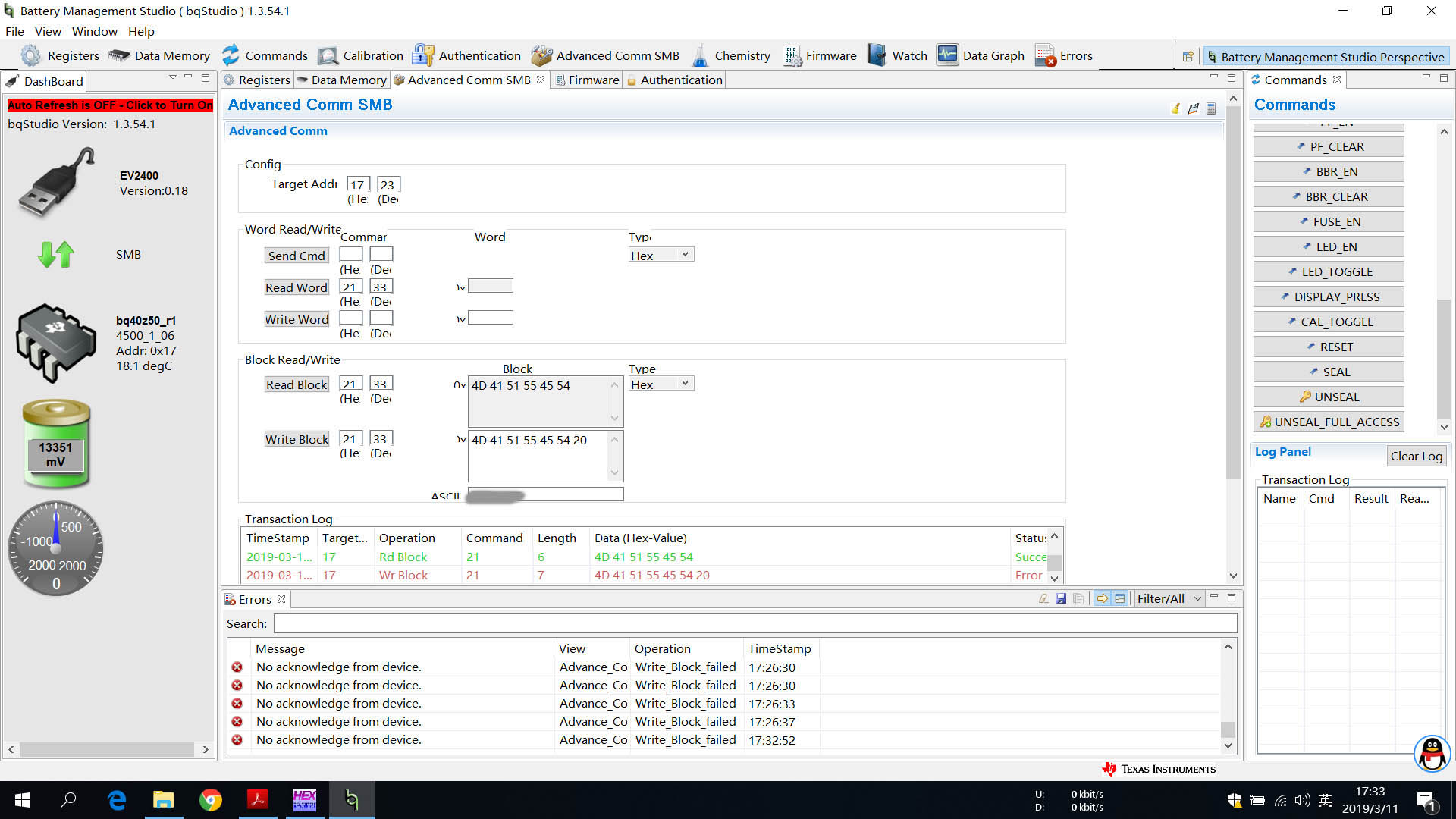1456x819 pixels.
Task: Click the Commands list vertical scrollbar
Action: [x=1444, y=356]
